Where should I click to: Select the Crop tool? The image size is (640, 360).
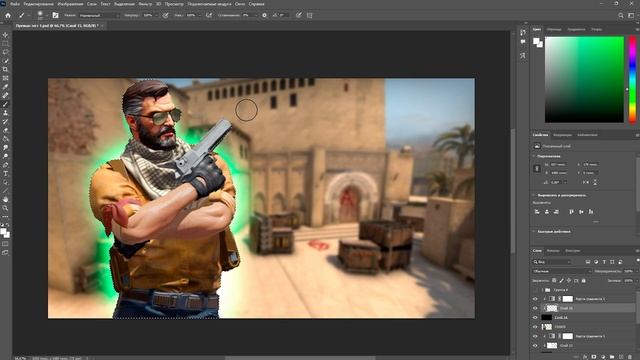coord(5,69)
